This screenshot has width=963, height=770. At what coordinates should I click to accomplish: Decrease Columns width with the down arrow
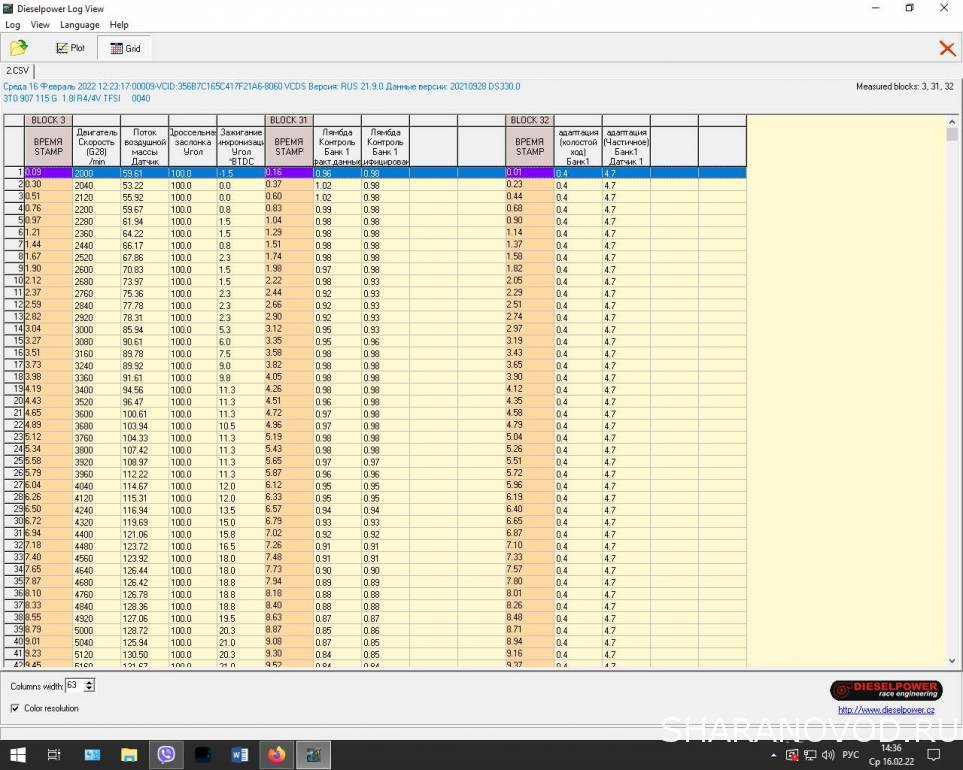tap(90, 689)
